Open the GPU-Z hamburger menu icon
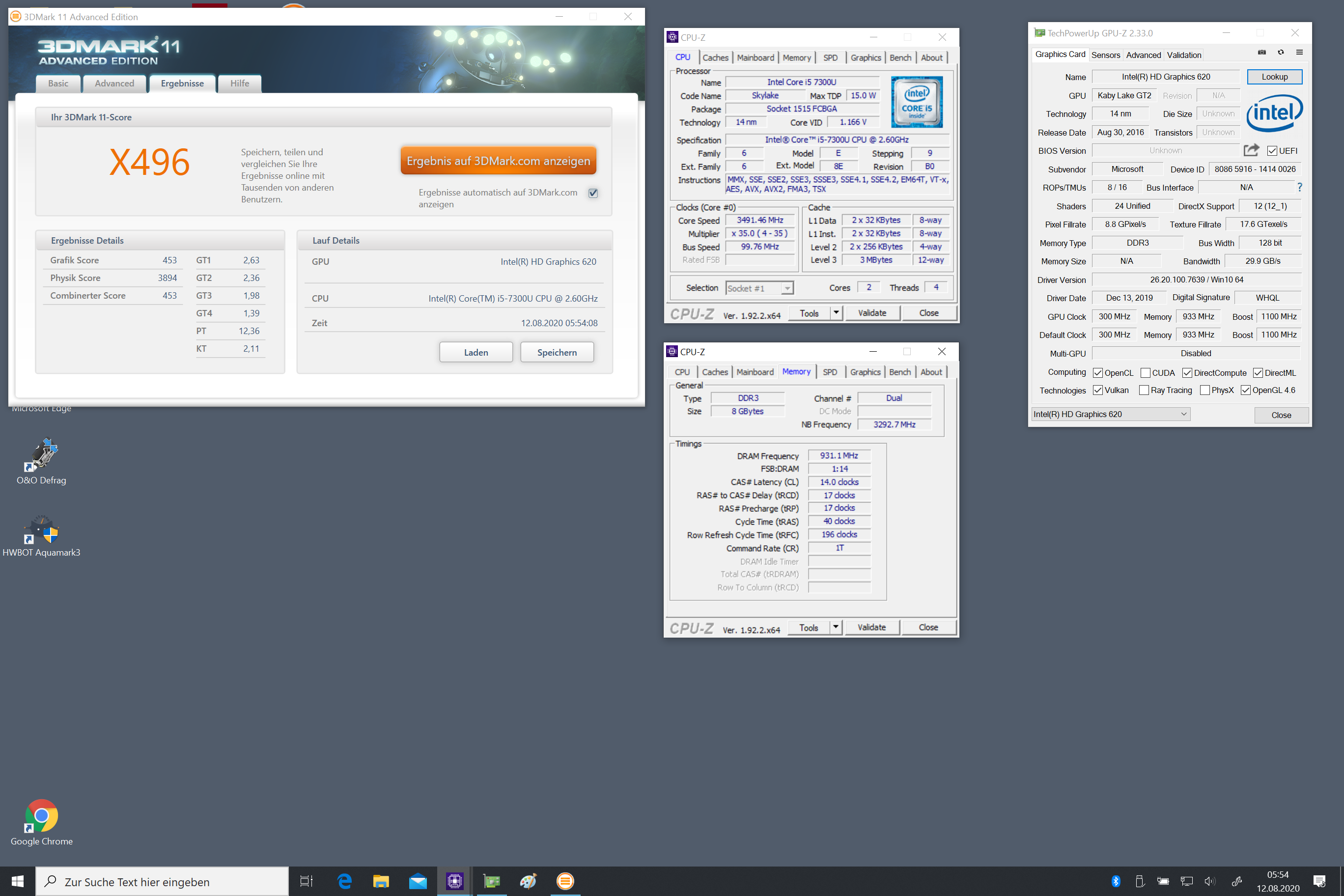This screenshot has width=1344, height=896. pos(1299,53)
